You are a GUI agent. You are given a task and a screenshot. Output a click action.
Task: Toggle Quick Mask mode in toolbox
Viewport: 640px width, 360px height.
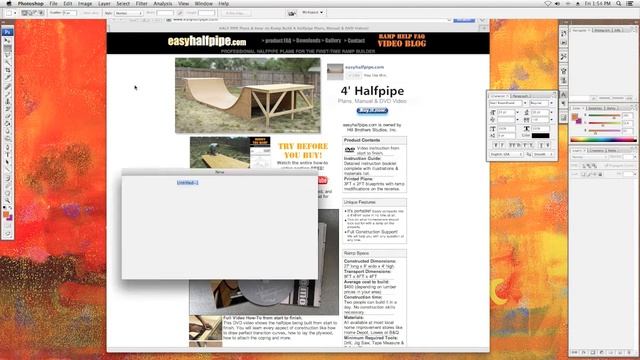7,225
